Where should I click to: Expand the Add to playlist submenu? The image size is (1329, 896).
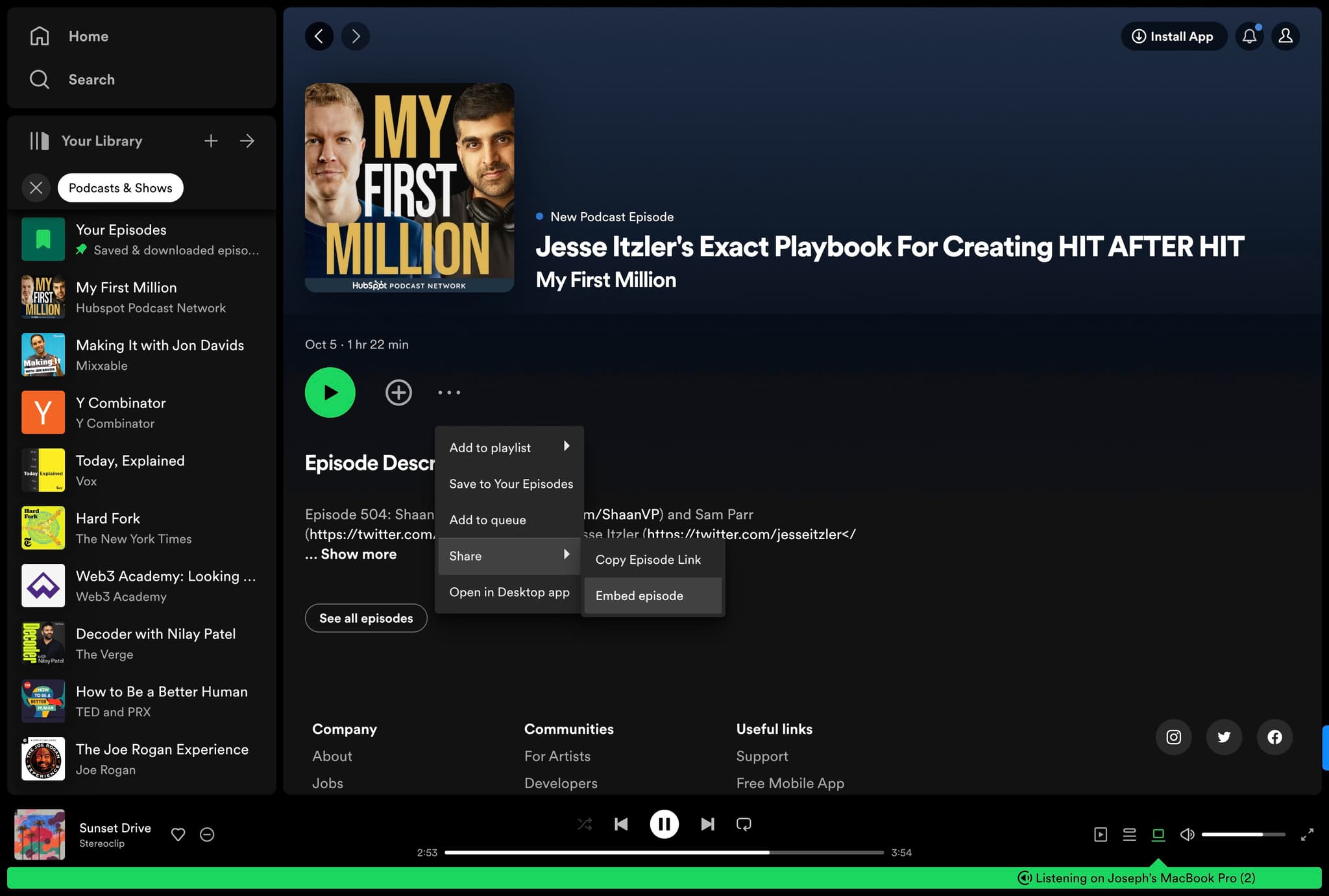point(509,447)
